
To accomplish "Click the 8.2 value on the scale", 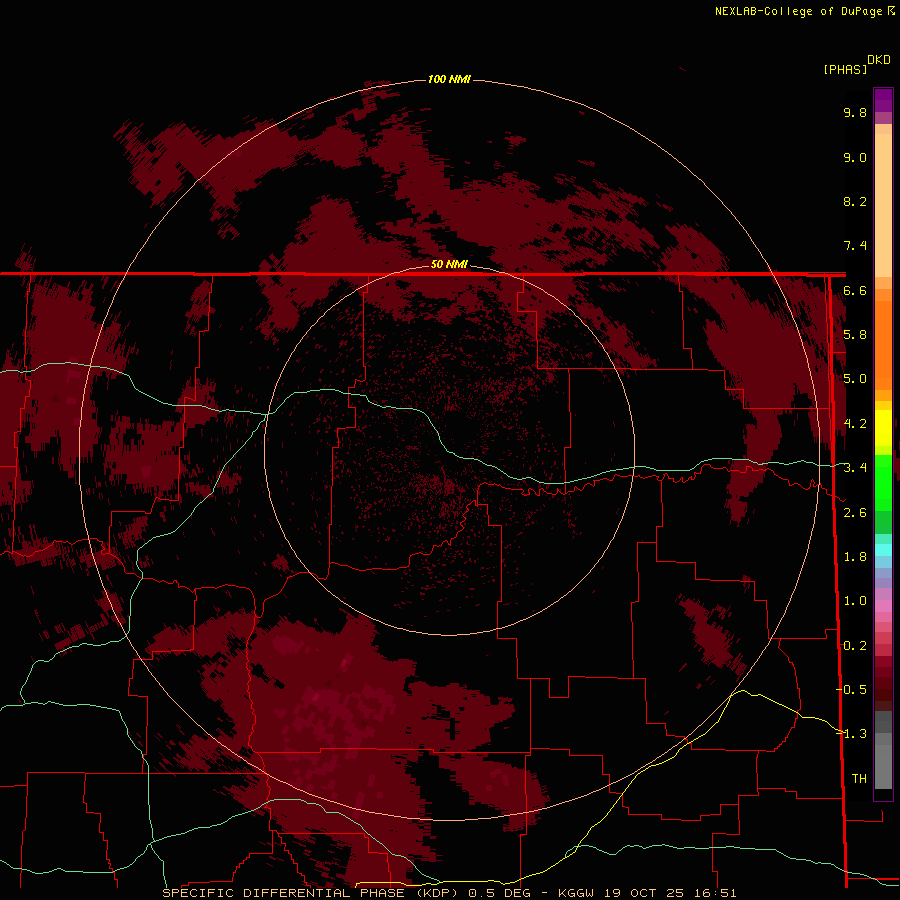I will tap(855, 201).
